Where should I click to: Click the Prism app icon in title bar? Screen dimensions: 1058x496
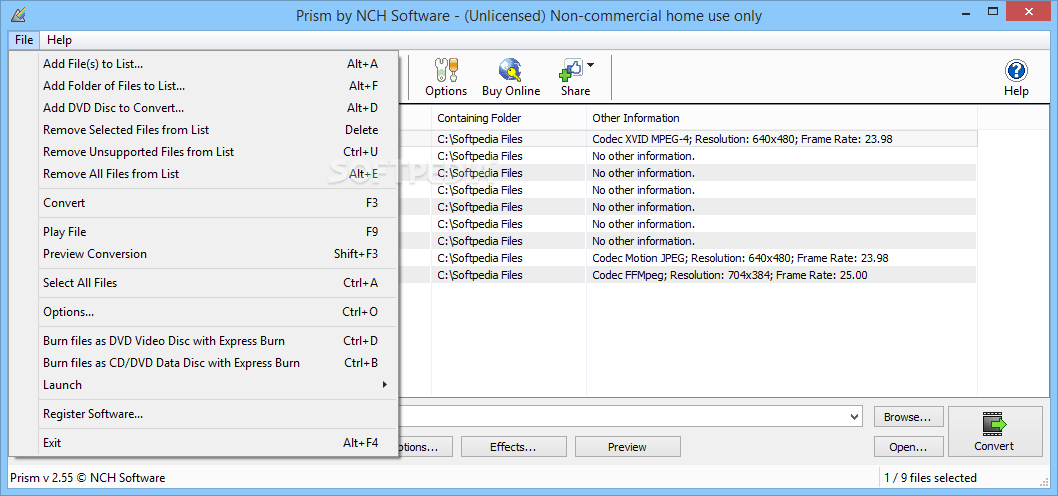pos(20,13)
